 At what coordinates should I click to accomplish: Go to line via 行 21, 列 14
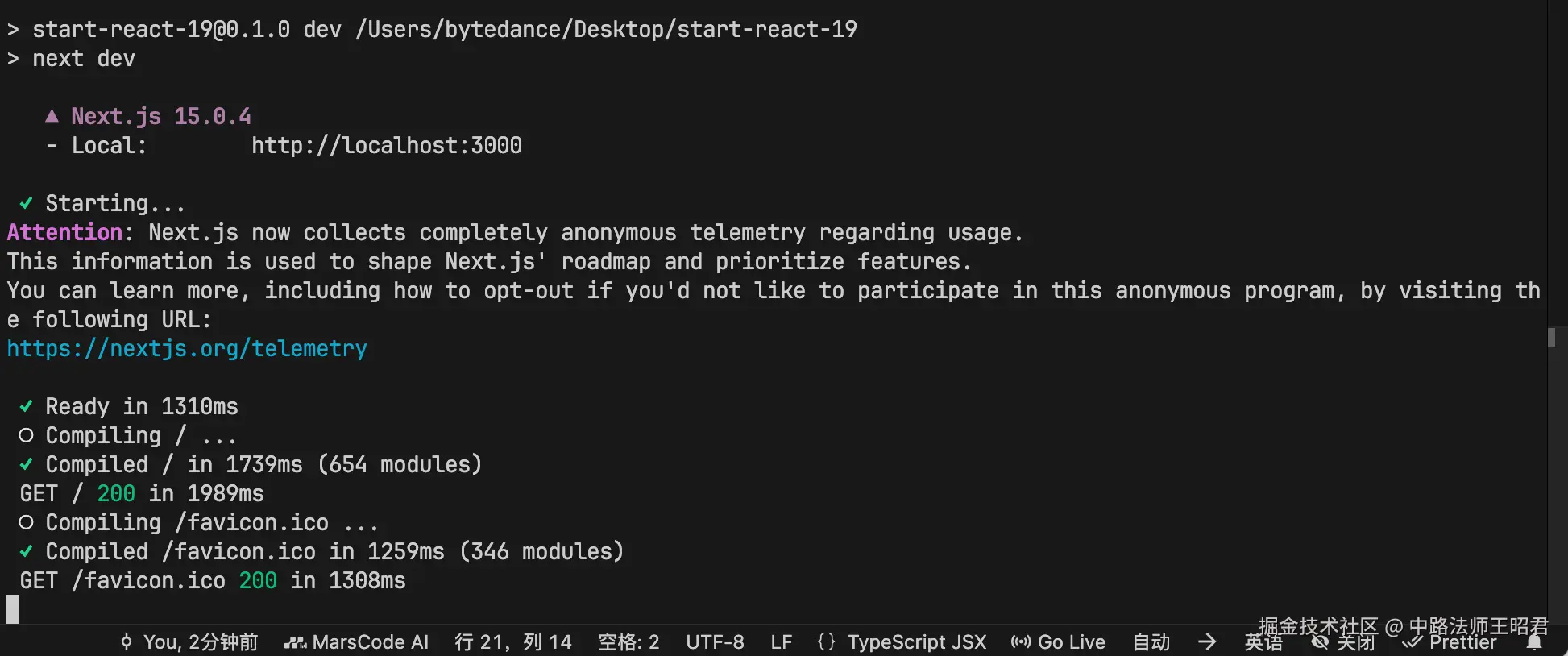(513, 642)
